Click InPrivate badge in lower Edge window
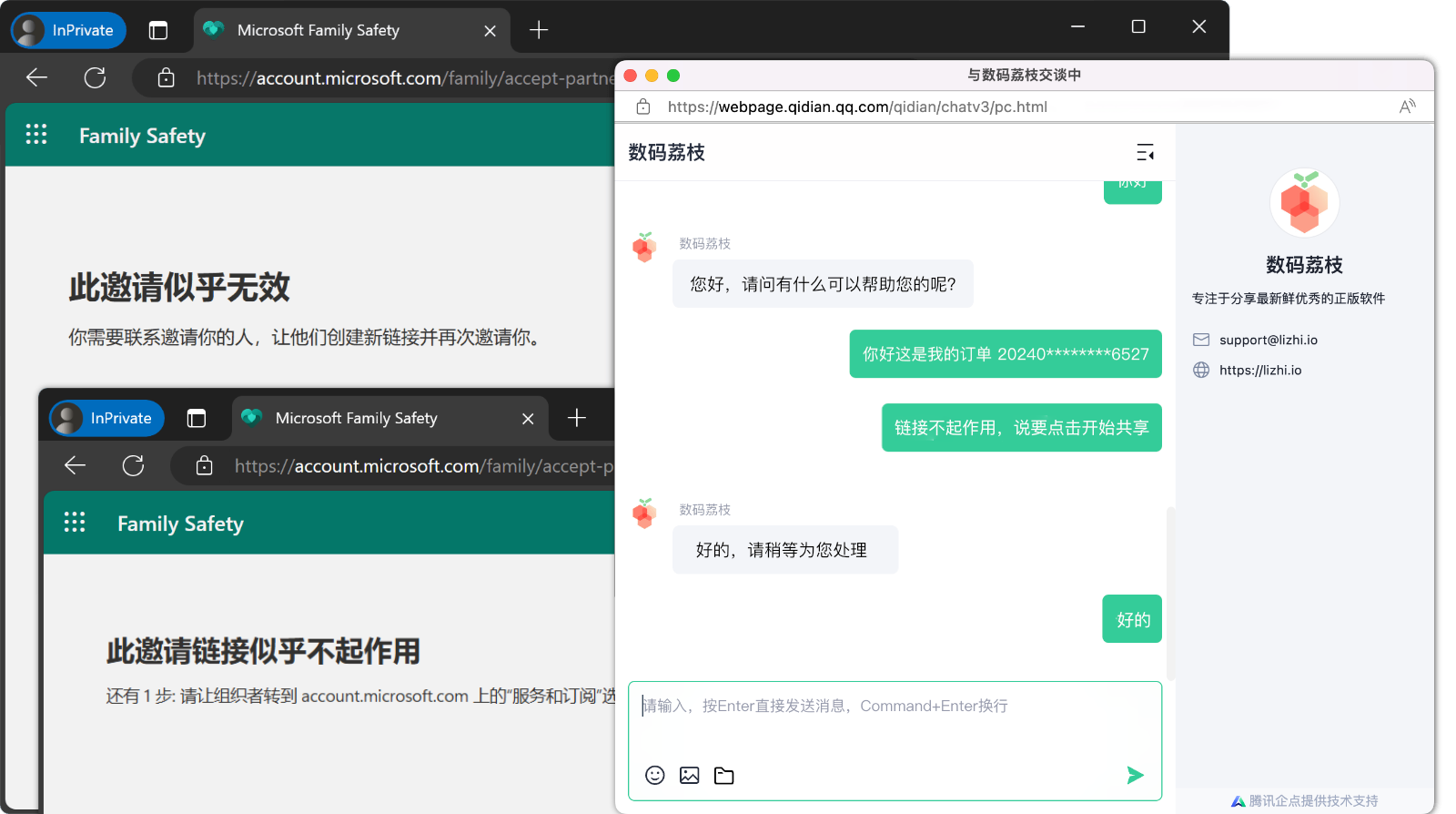1456x814 pixels. tap(106, 418)
